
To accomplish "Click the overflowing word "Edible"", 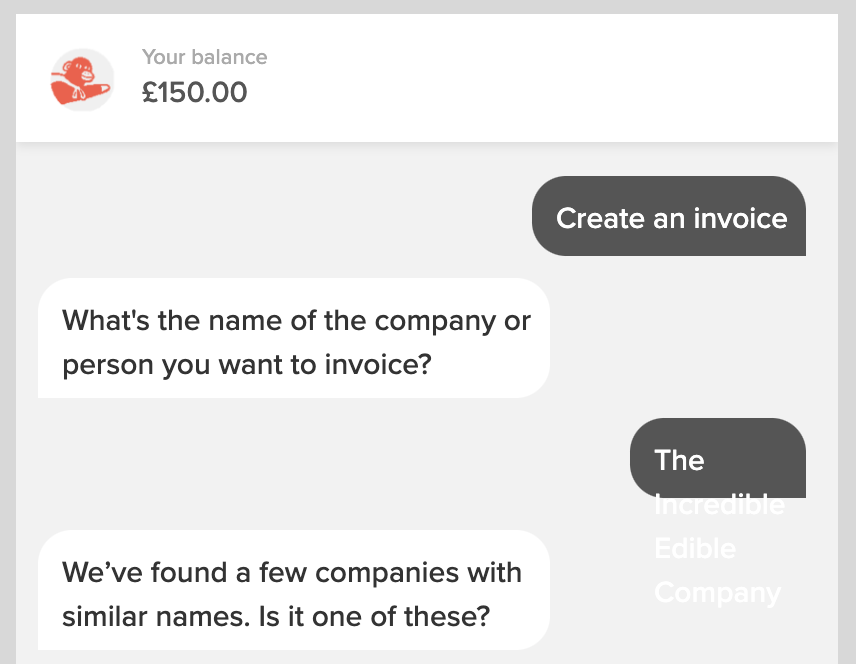I will 695,549.
